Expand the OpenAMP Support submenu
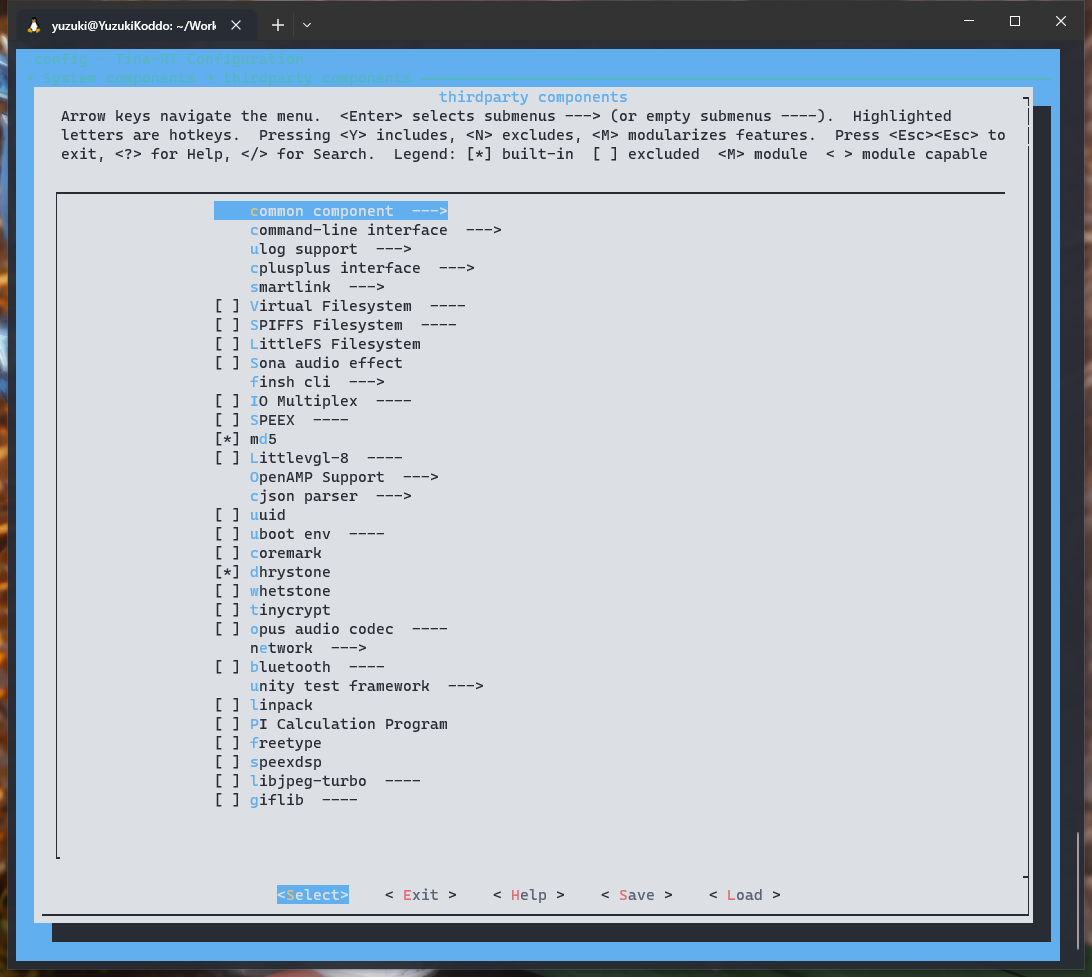The width and height of the screenshot is (1092, 977). pos(343,477)
